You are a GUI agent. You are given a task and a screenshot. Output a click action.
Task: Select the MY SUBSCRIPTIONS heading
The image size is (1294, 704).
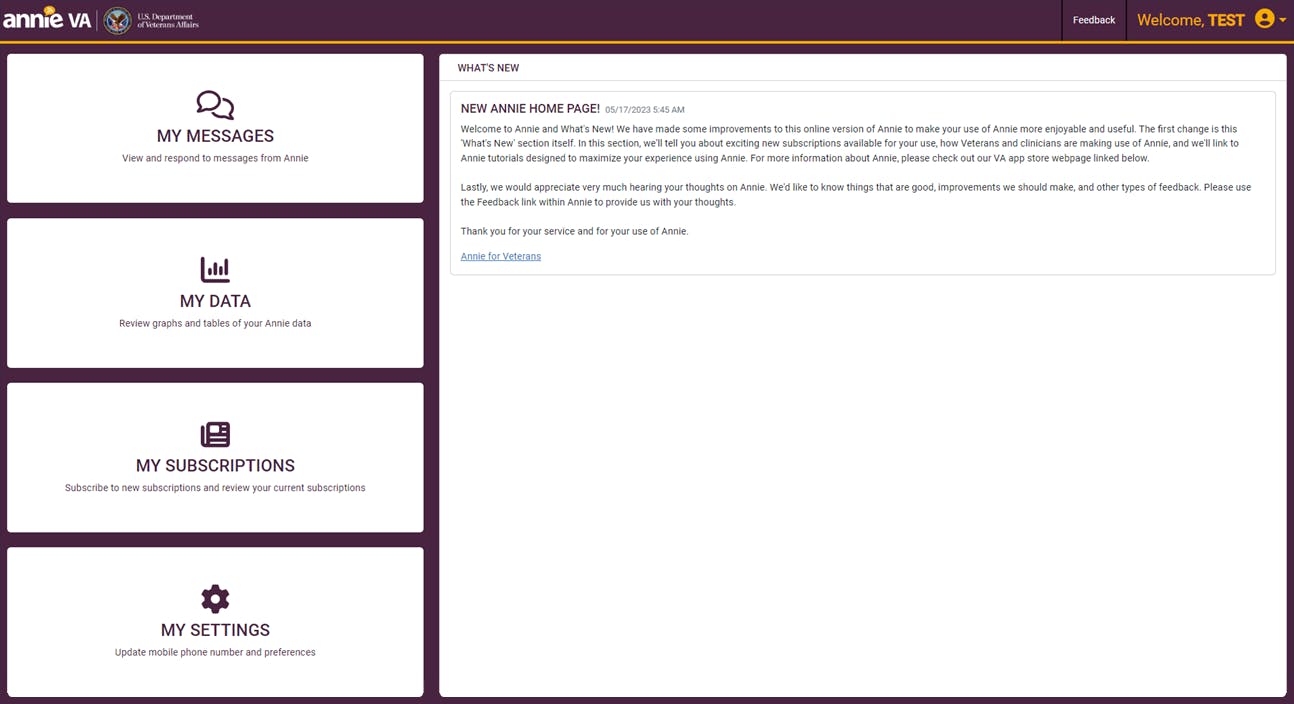pos(215,465)
